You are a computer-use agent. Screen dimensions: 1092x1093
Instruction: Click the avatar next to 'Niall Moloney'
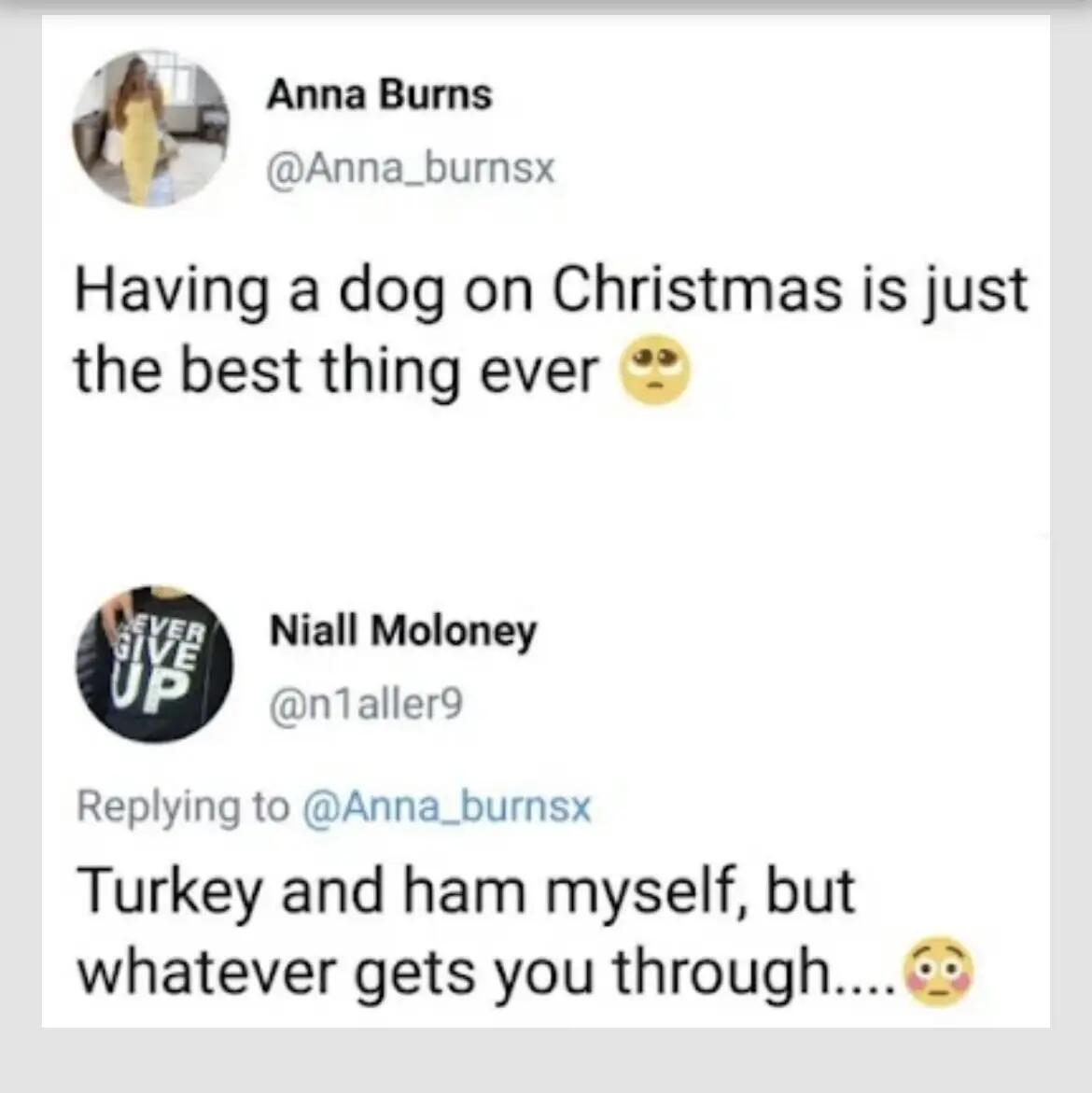pos(155,664)
